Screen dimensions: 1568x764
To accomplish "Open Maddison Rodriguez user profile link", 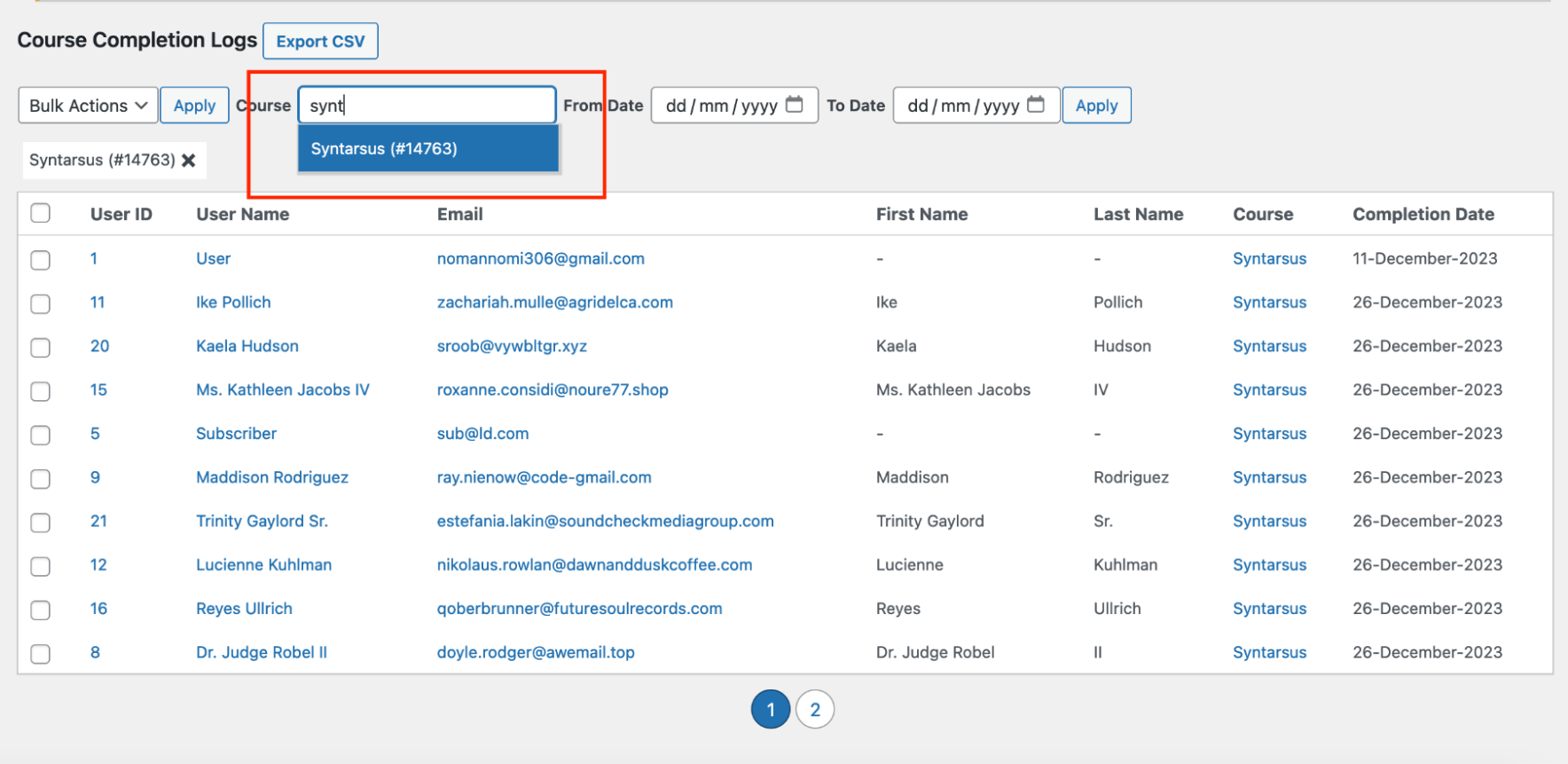I will tap(271, 477).
